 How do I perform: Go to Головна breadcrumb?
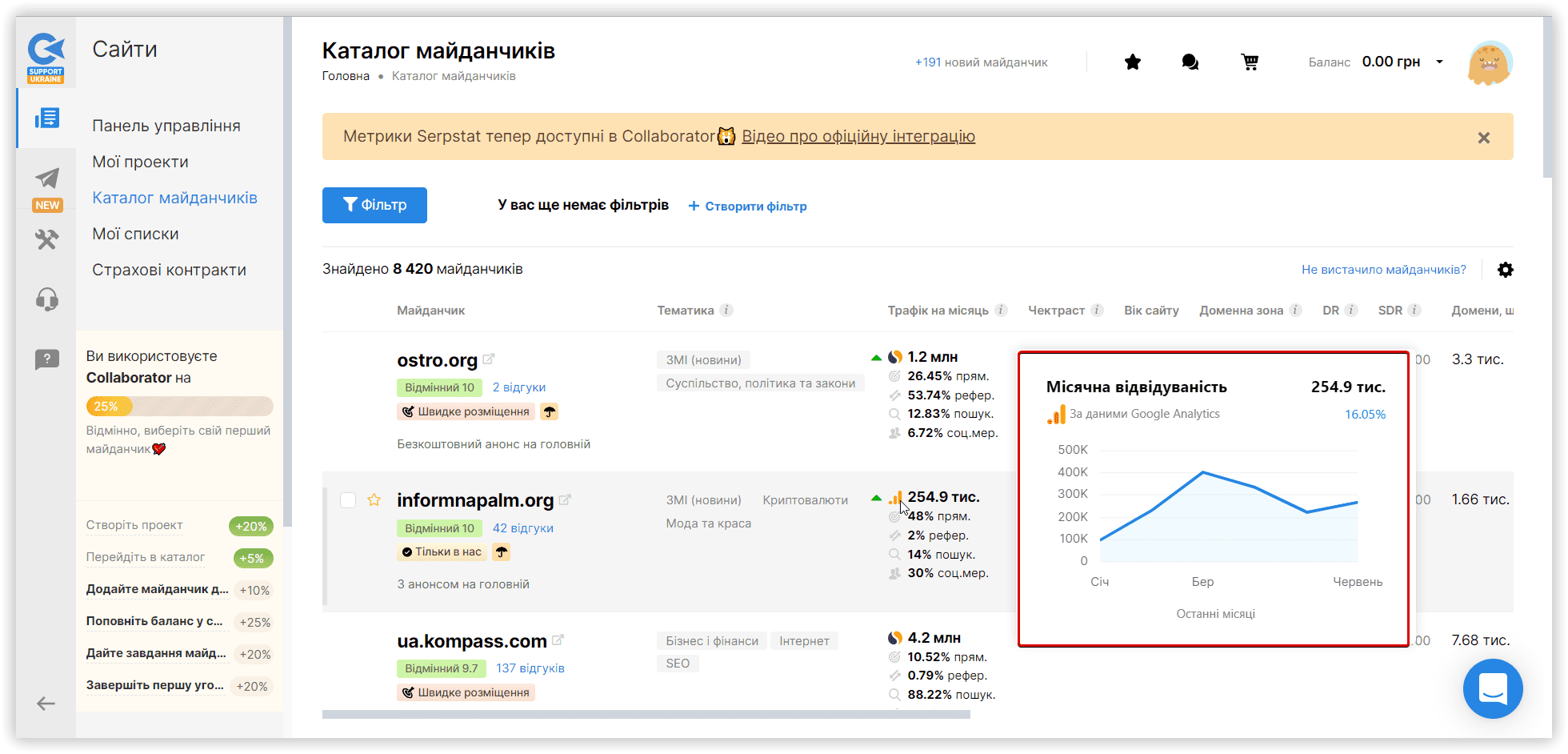coord(346,76)
